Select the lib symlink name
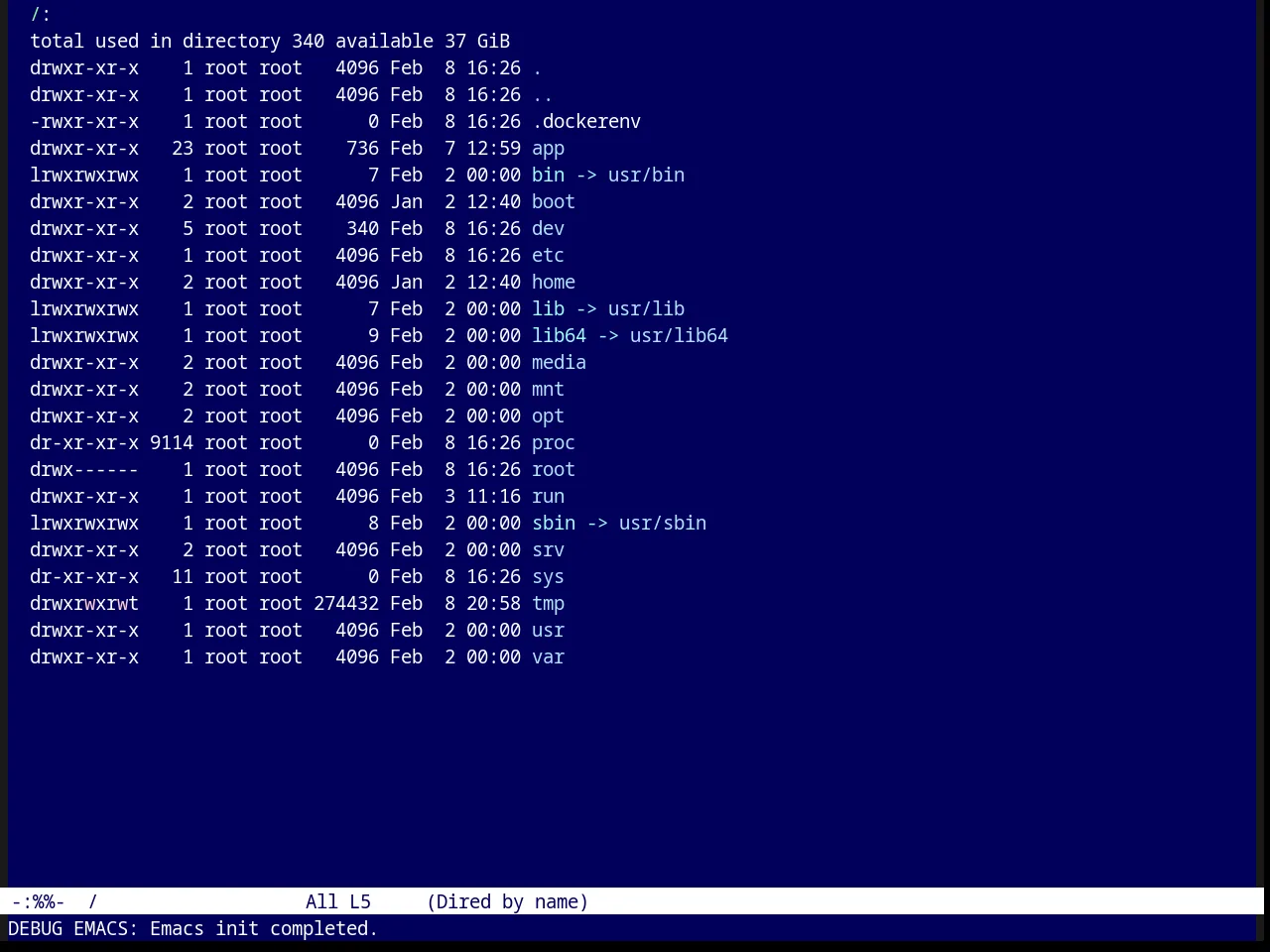1270x952 pixels. point(548,309)
